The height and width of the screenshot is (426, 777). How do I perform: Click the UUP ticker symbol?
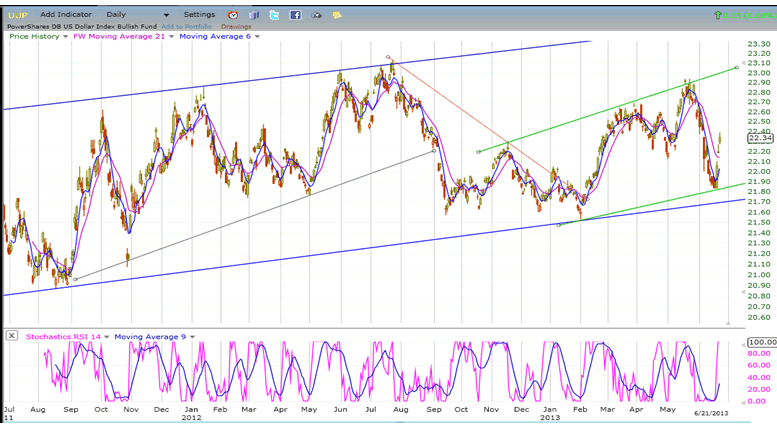[18, 15]
